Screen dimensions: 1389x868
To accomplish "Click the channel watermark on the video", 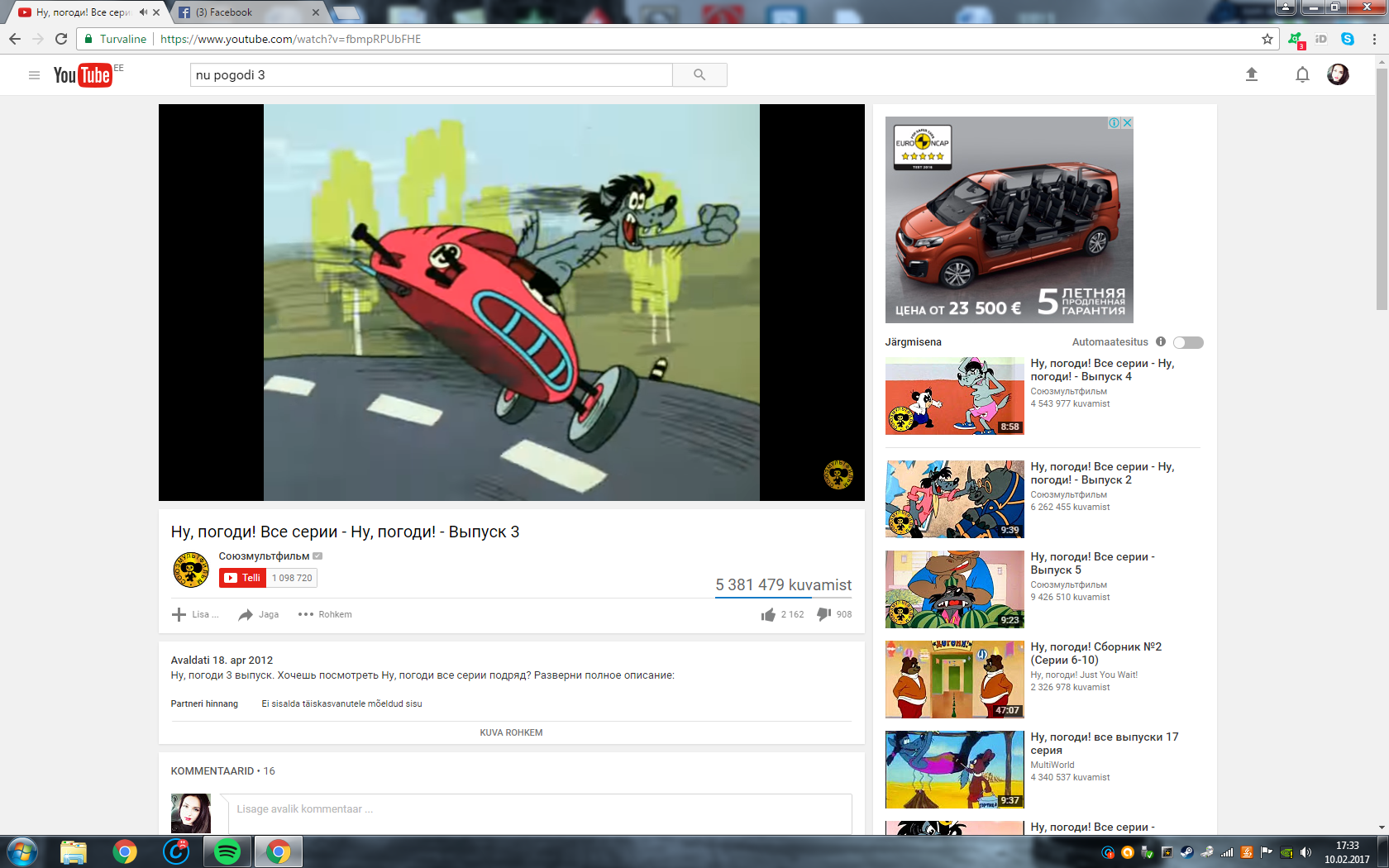I will point(838,475).
